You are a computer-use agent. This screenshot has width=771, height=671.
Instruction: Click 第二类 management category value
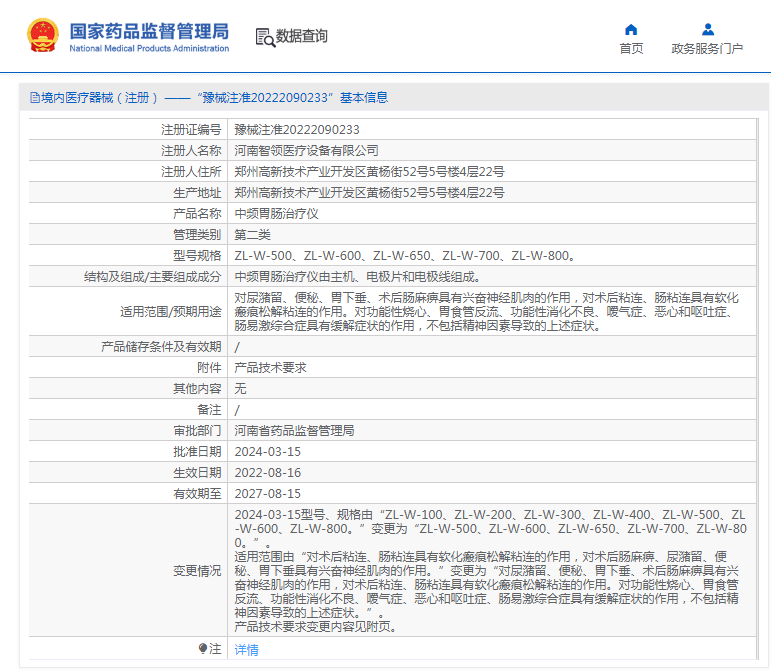click(x=253, y=234)
